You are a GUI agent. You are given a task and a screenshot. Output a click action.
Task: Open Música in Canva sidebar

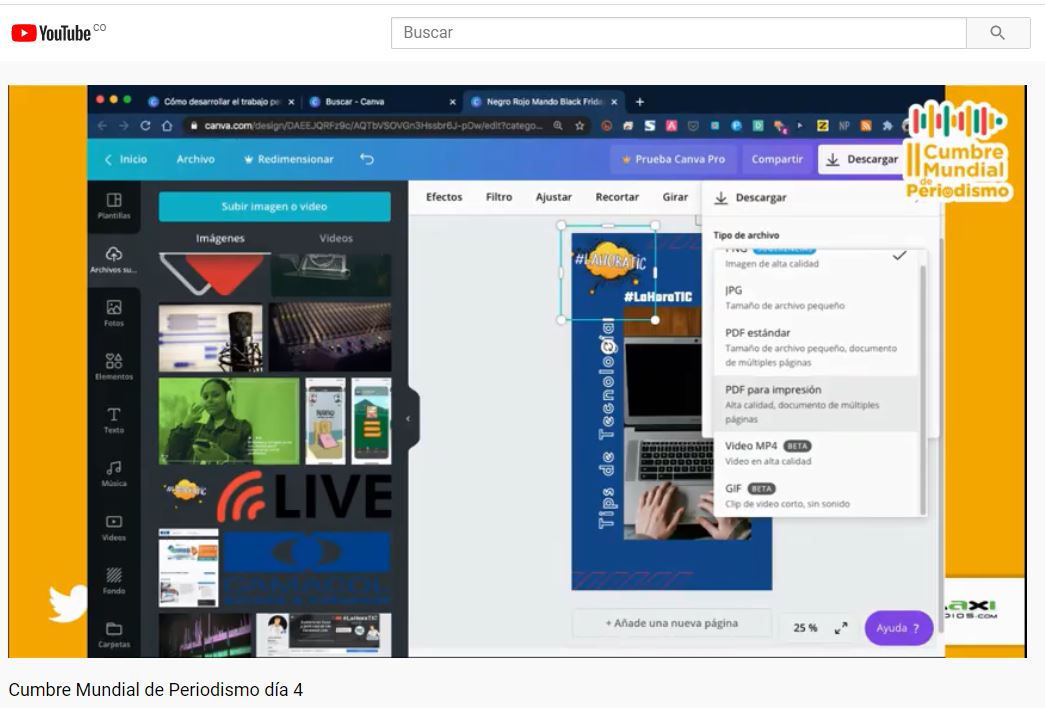coord(114,473)
